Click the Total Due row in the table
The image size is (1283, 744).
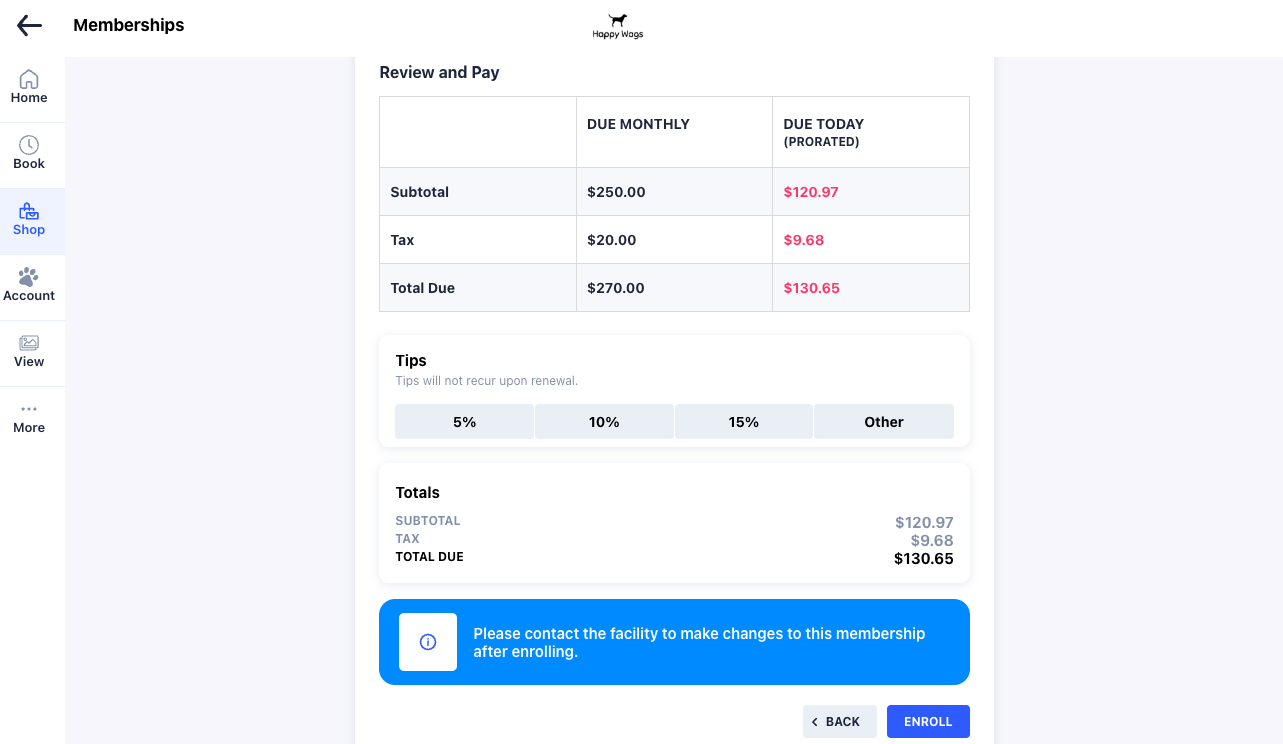423,287
